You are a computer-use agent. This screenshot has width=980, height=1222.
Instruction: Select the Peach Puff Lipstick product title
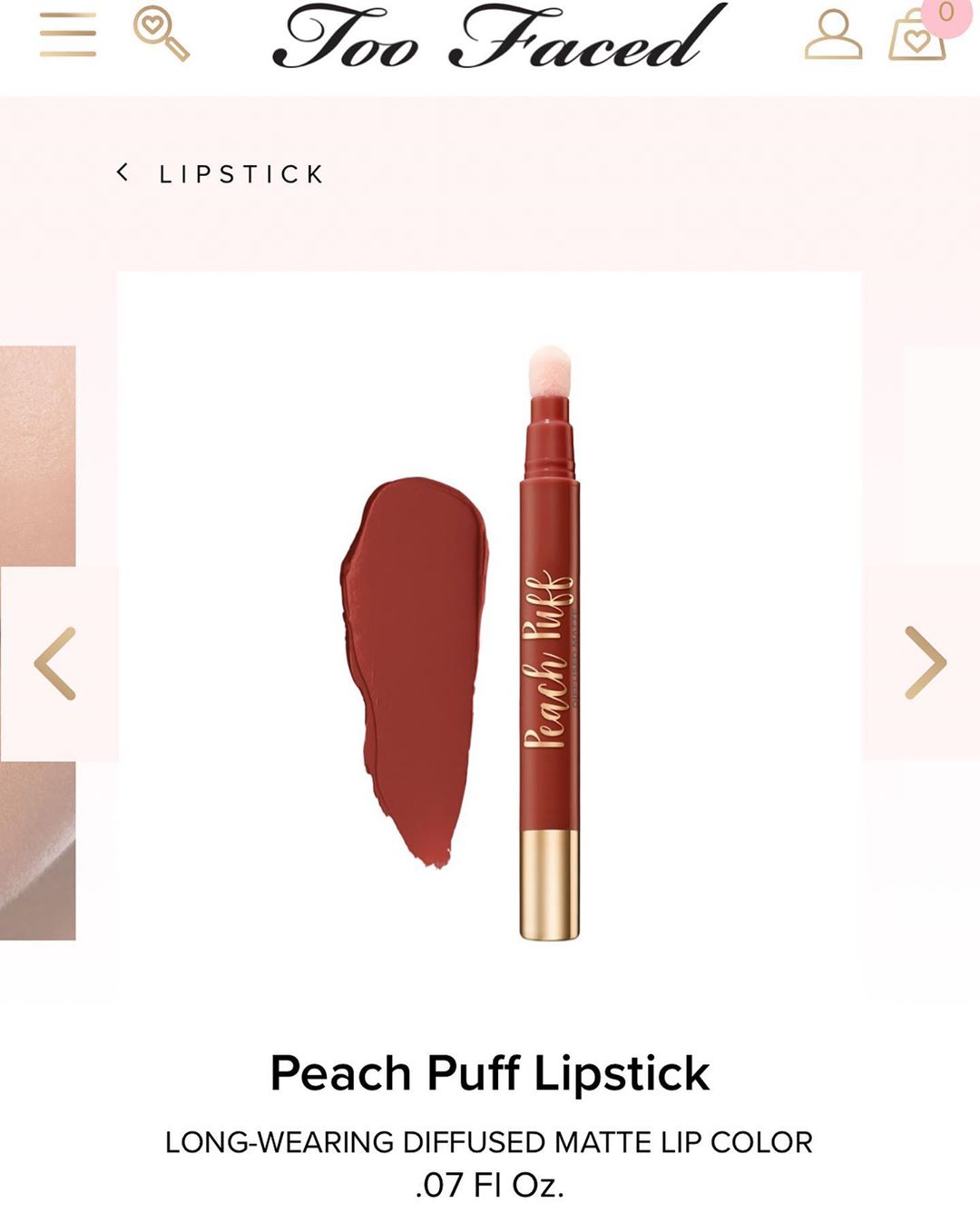[490, 1073]
